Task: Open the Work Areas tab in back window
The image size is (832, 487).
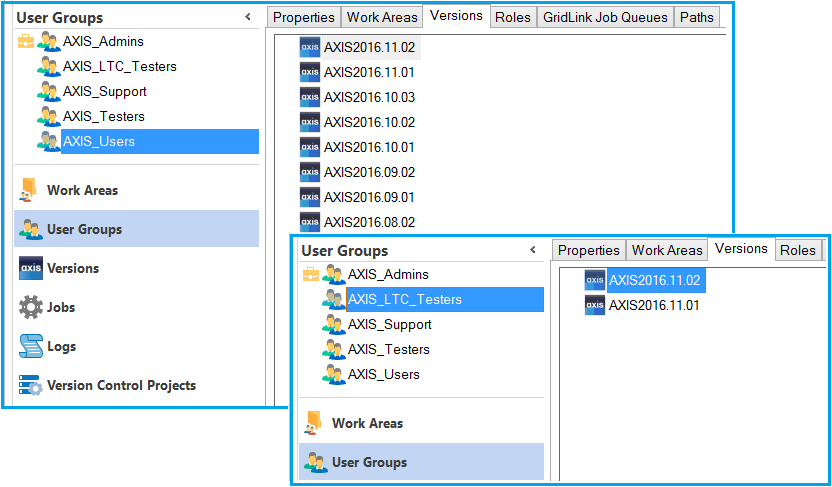Action: pos(382,18)
